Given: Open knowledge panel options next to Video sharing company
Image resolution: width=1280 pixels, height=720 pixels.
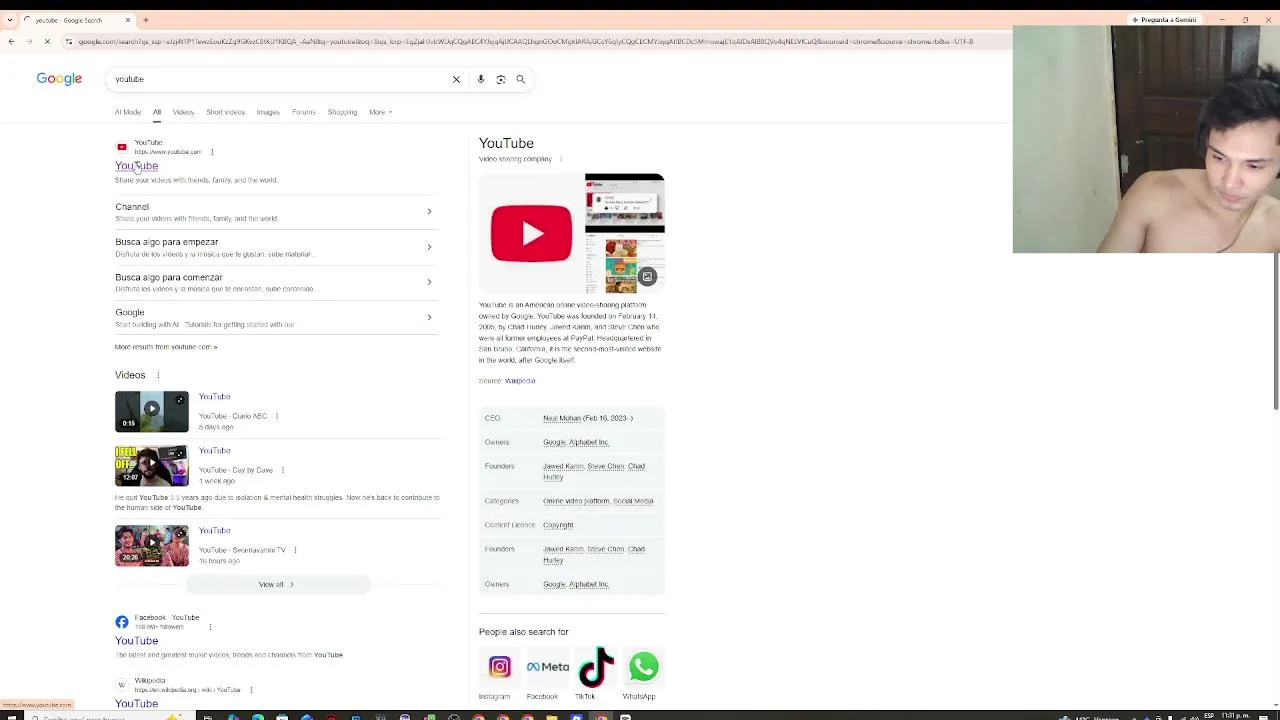Looking at the screenshot, I should point(560,159).
